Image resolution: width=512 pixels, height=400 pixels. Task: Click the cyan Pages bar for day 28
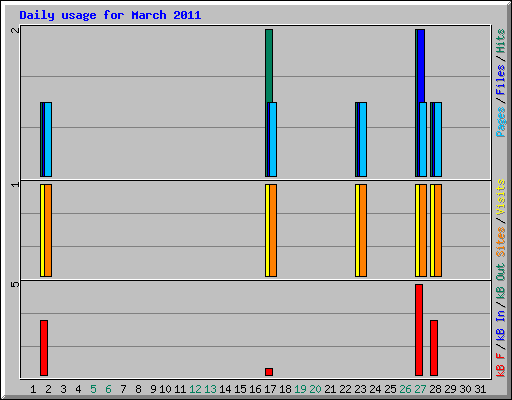coord(438,139)
